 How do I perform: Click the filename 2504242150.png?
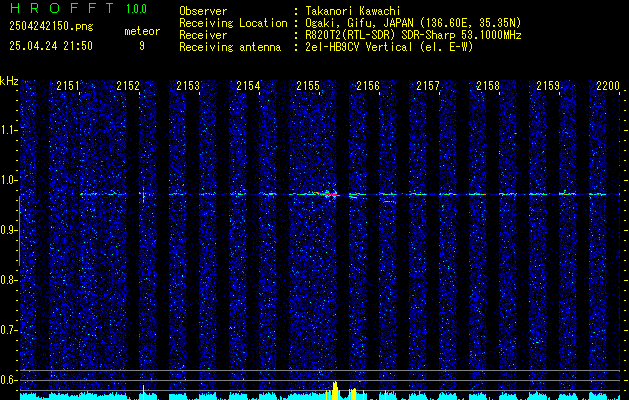(x=51, y=27)
